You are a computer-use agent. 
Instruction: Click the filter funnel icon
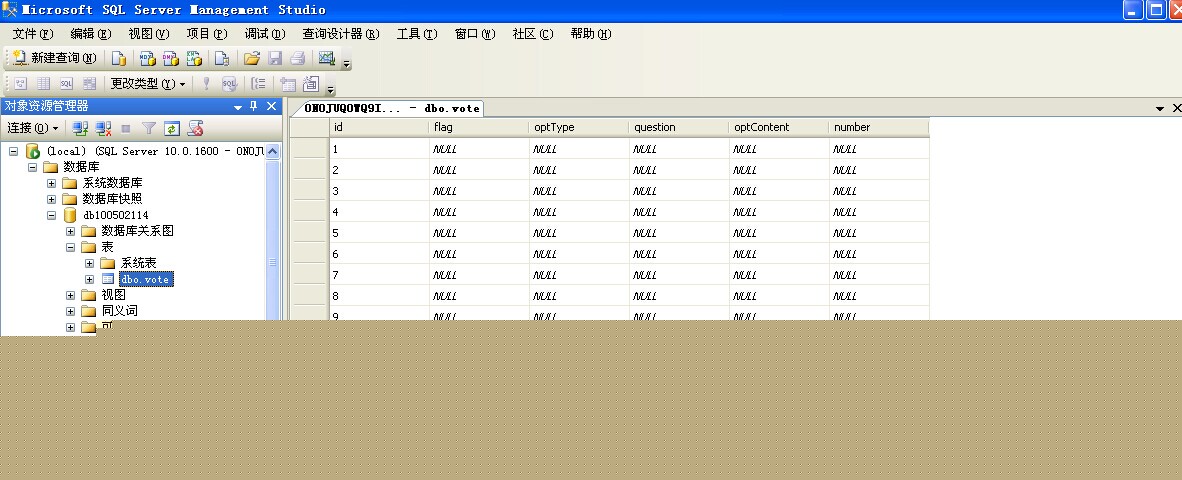point(149,128)
